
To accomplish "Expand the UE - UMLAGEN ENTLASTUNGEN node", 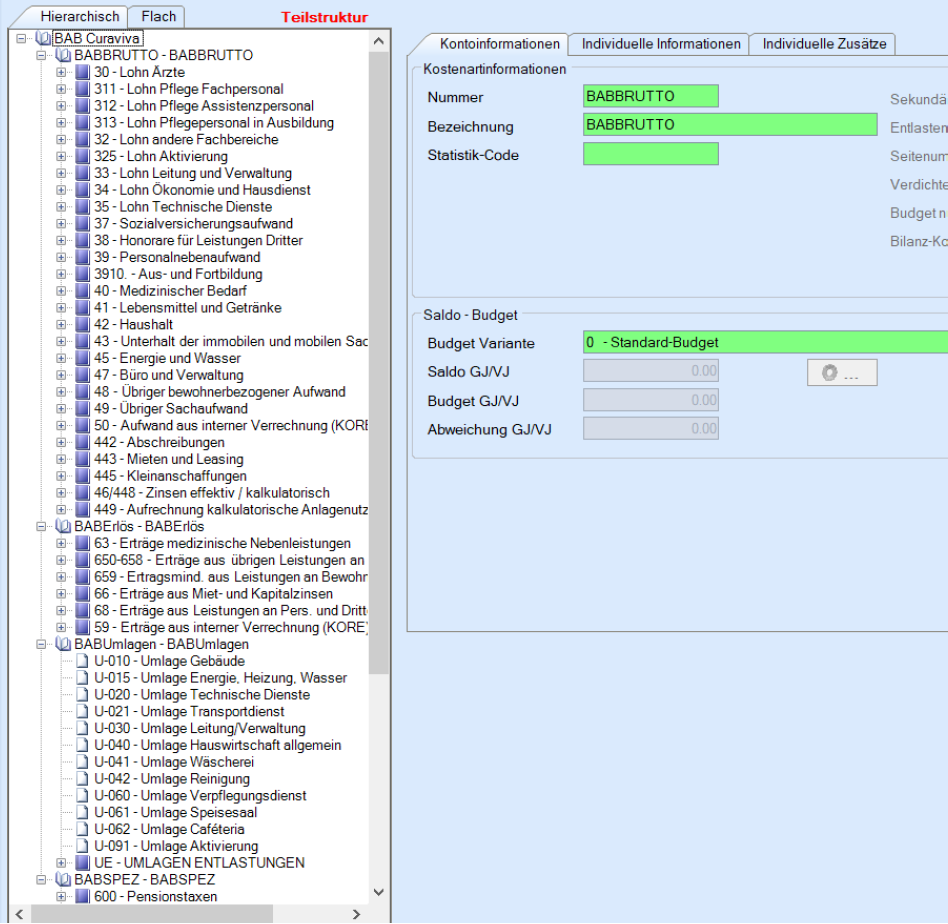I will pos(62,863).
